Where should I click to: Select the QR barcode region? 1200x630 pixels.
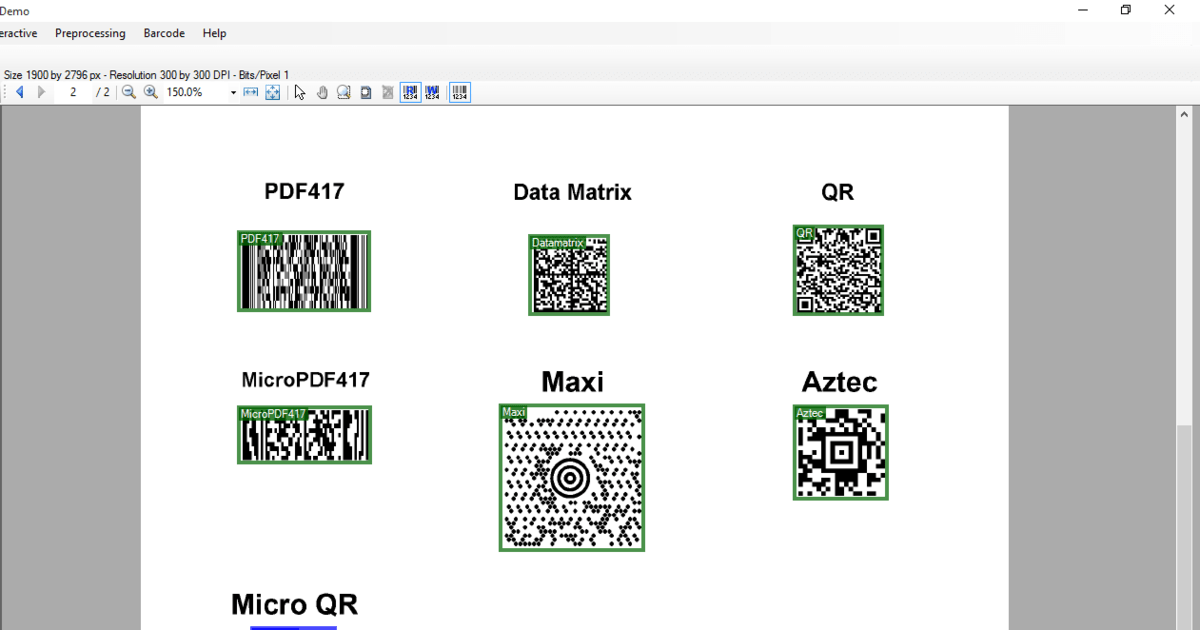(x=838, y=270)
